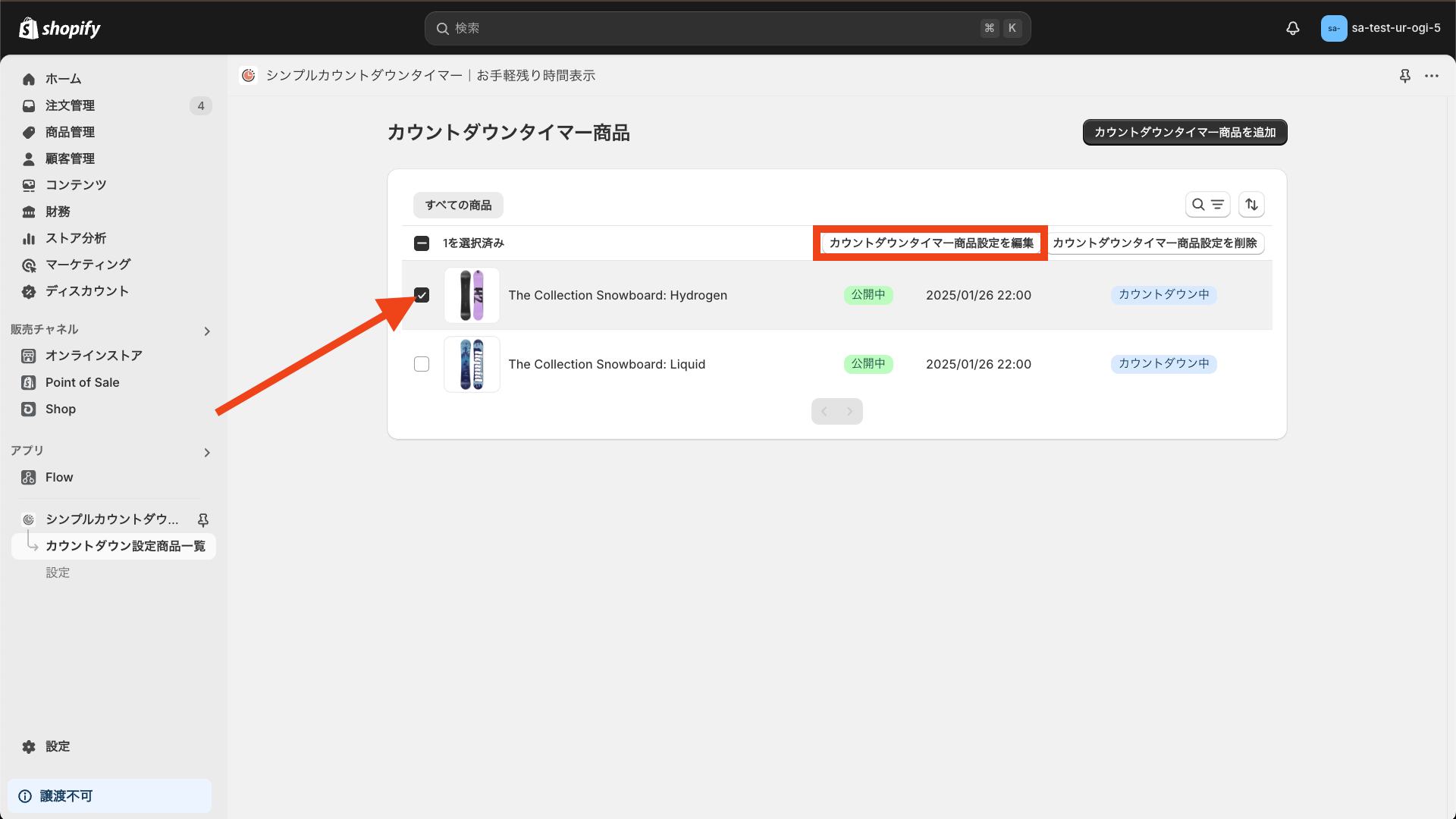
Task: Click カウントダウンタイマー商品を追加 button
Action: (x=1185, y=132)
